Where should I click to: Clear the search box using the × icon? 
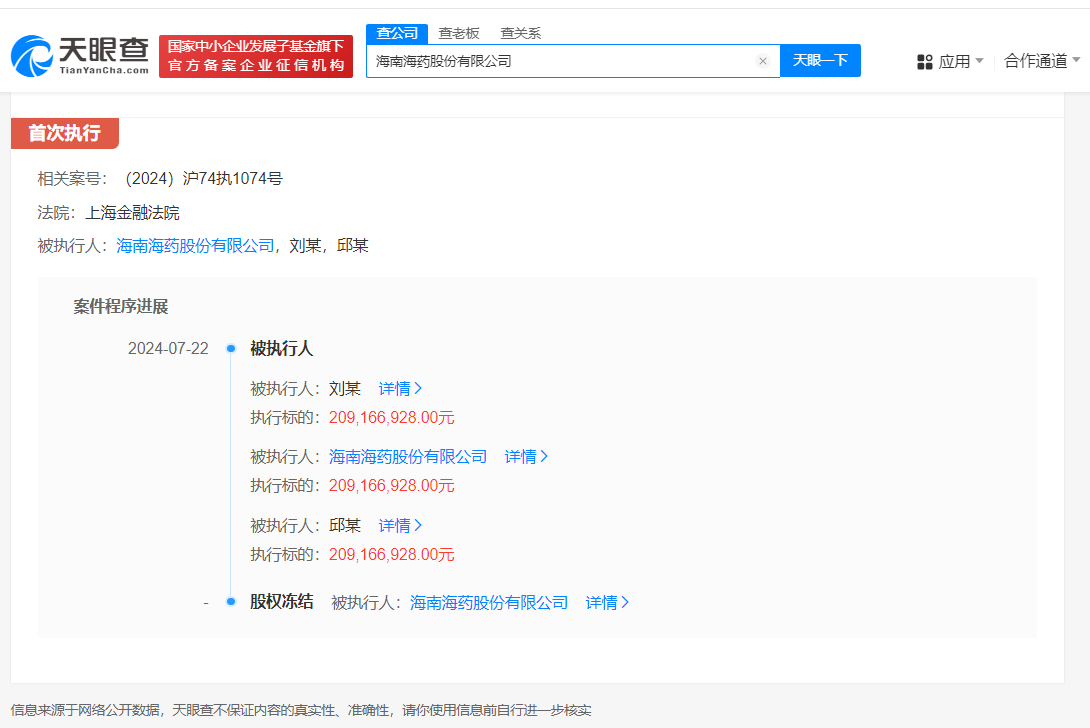tap(763, 60)
